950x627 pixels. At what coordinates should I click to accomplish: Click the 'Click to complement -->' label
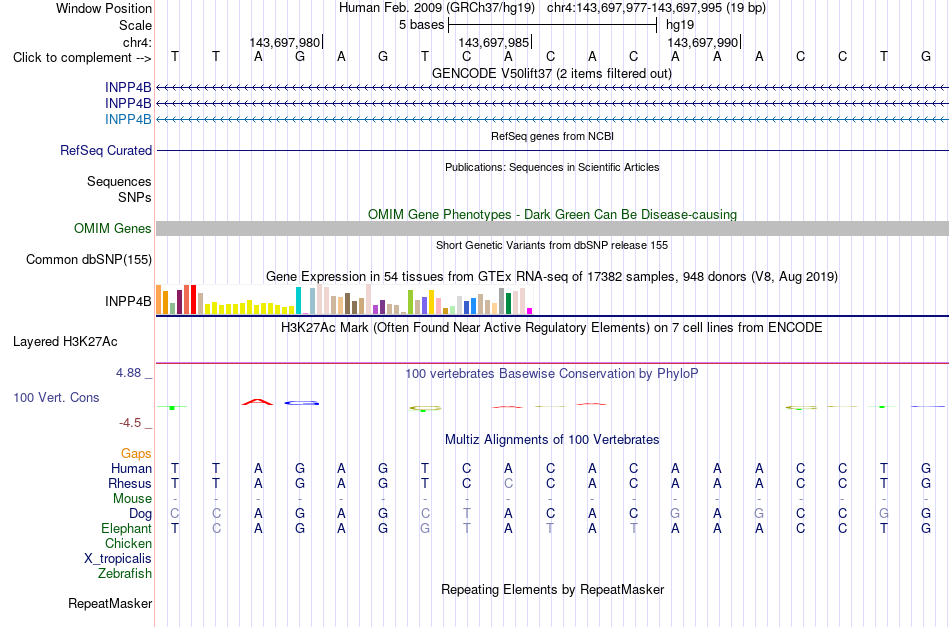(x=82, y=58)
